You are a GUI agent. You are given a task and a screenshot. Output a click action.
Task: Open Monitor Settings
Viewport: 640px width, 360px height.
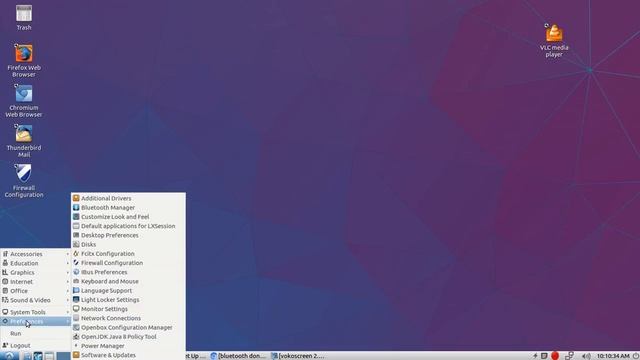(128, 309)
